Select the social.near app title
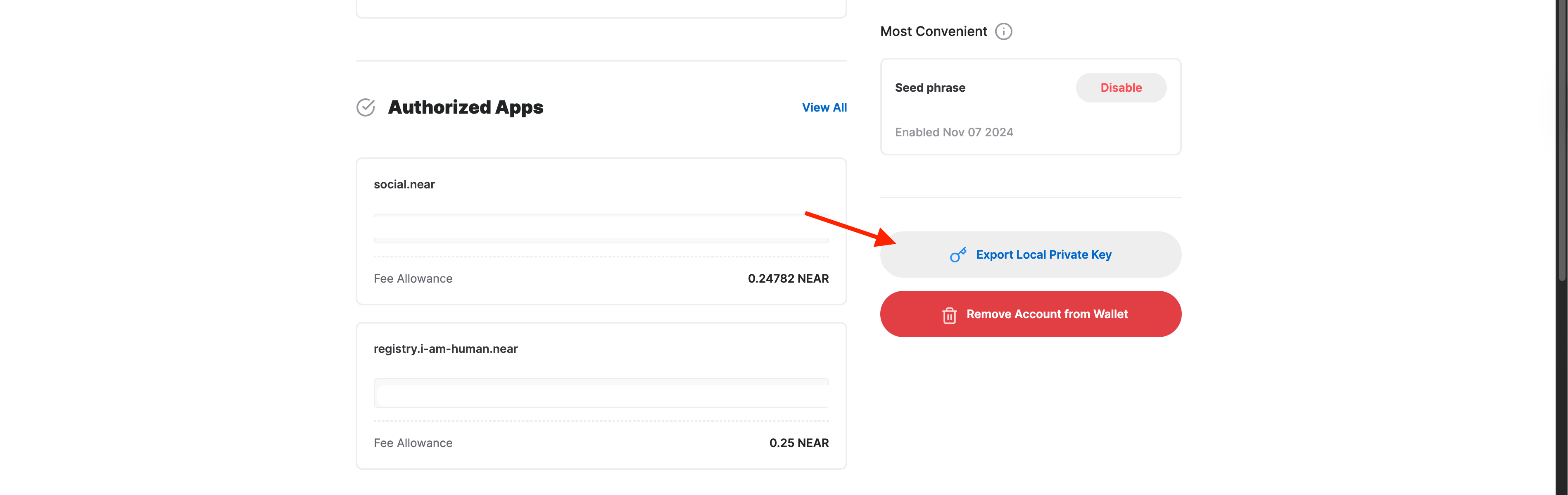This screenshot has width=1568, height=495. 404,184
